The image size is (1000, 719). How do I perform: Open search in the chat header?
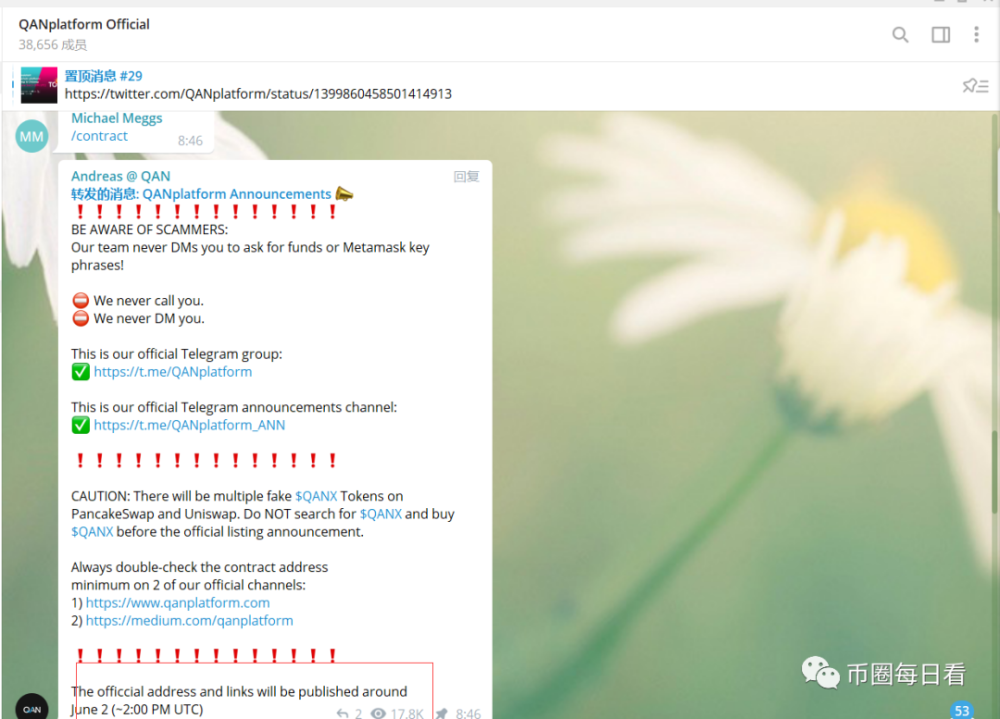[x=900, y=34]
